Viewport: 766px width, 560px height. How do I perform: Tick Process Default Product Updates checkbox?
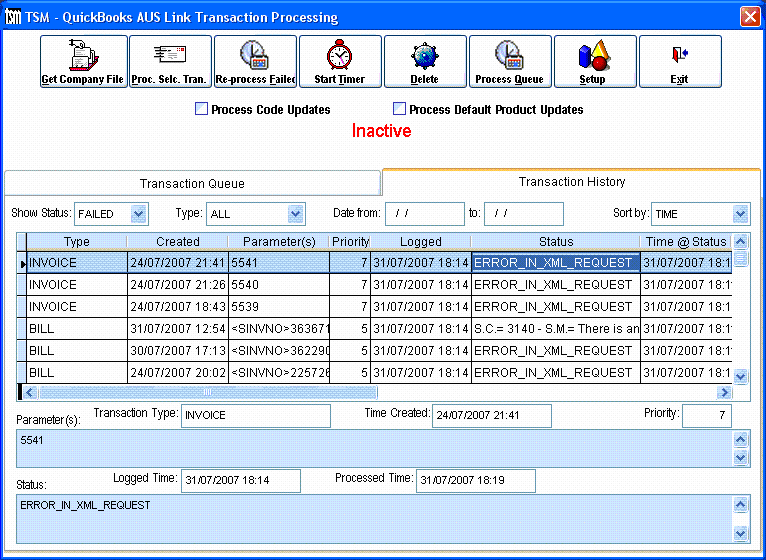pyautogui.click(x=400, y=109)
